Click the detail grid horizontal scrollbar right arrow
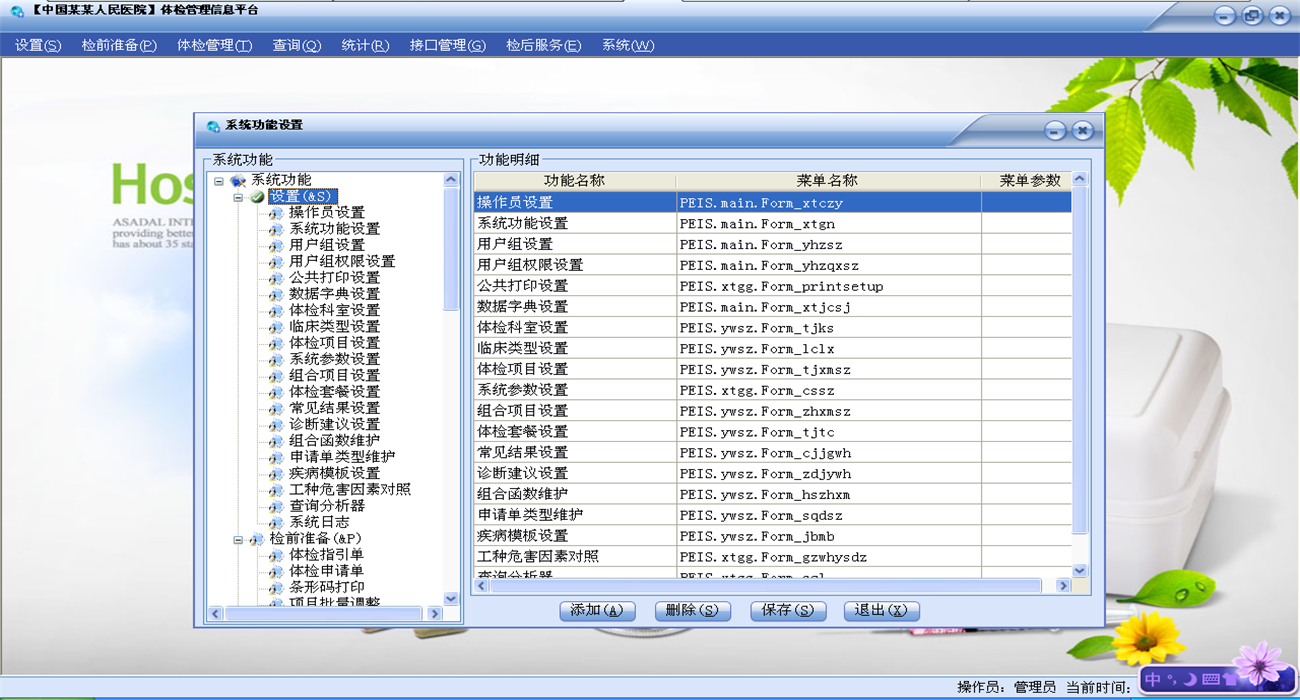This screenshot has width=1300, height=700. 1063,586
